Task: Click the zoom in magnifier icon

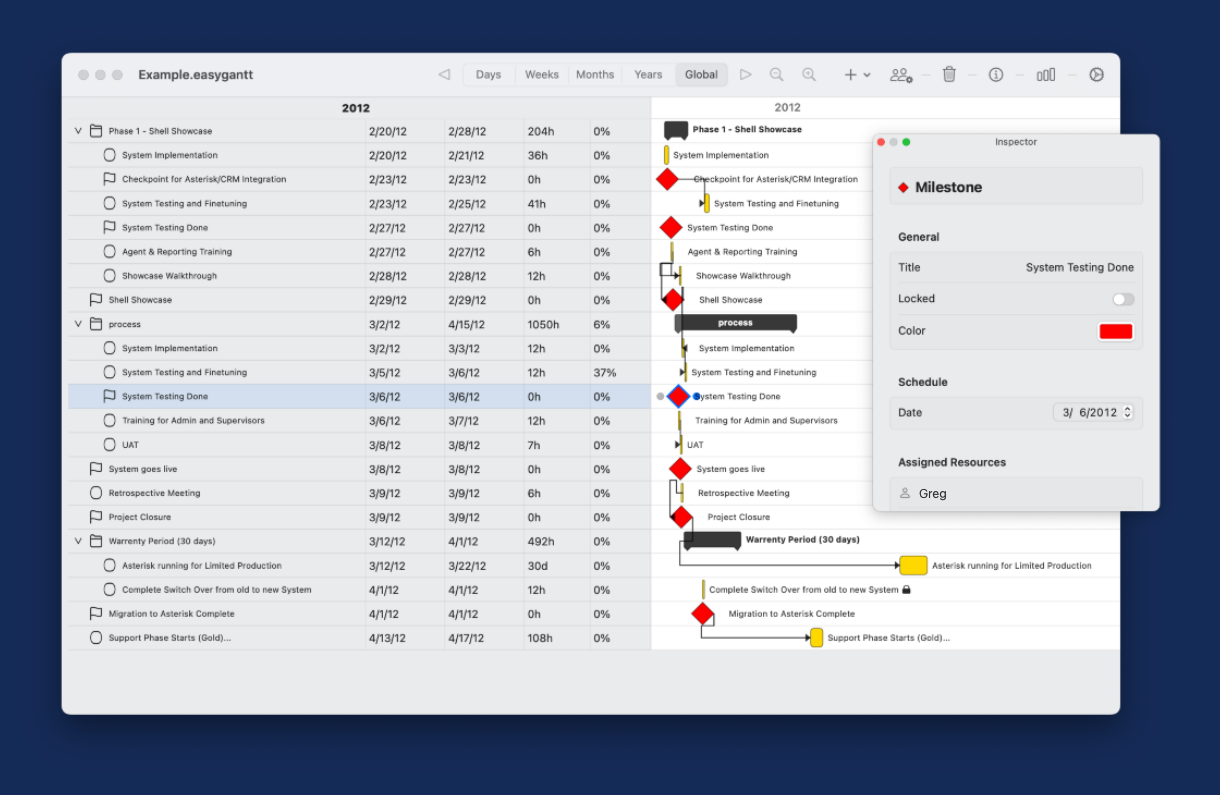Action: pyautogui.click(x=809, y=75)
